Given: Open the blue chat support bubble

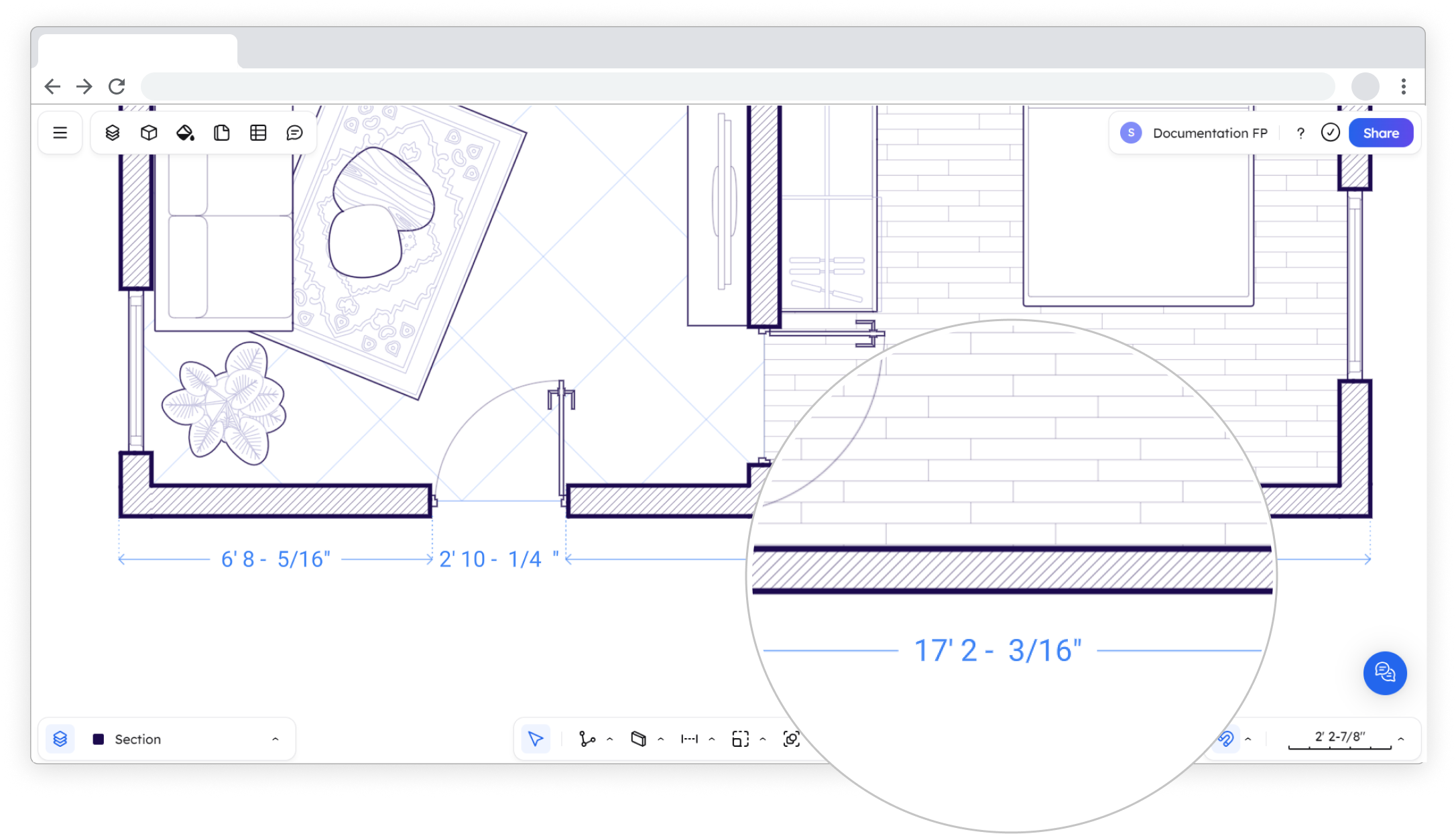Looking at the screenshot, I should pos(1384,672).
